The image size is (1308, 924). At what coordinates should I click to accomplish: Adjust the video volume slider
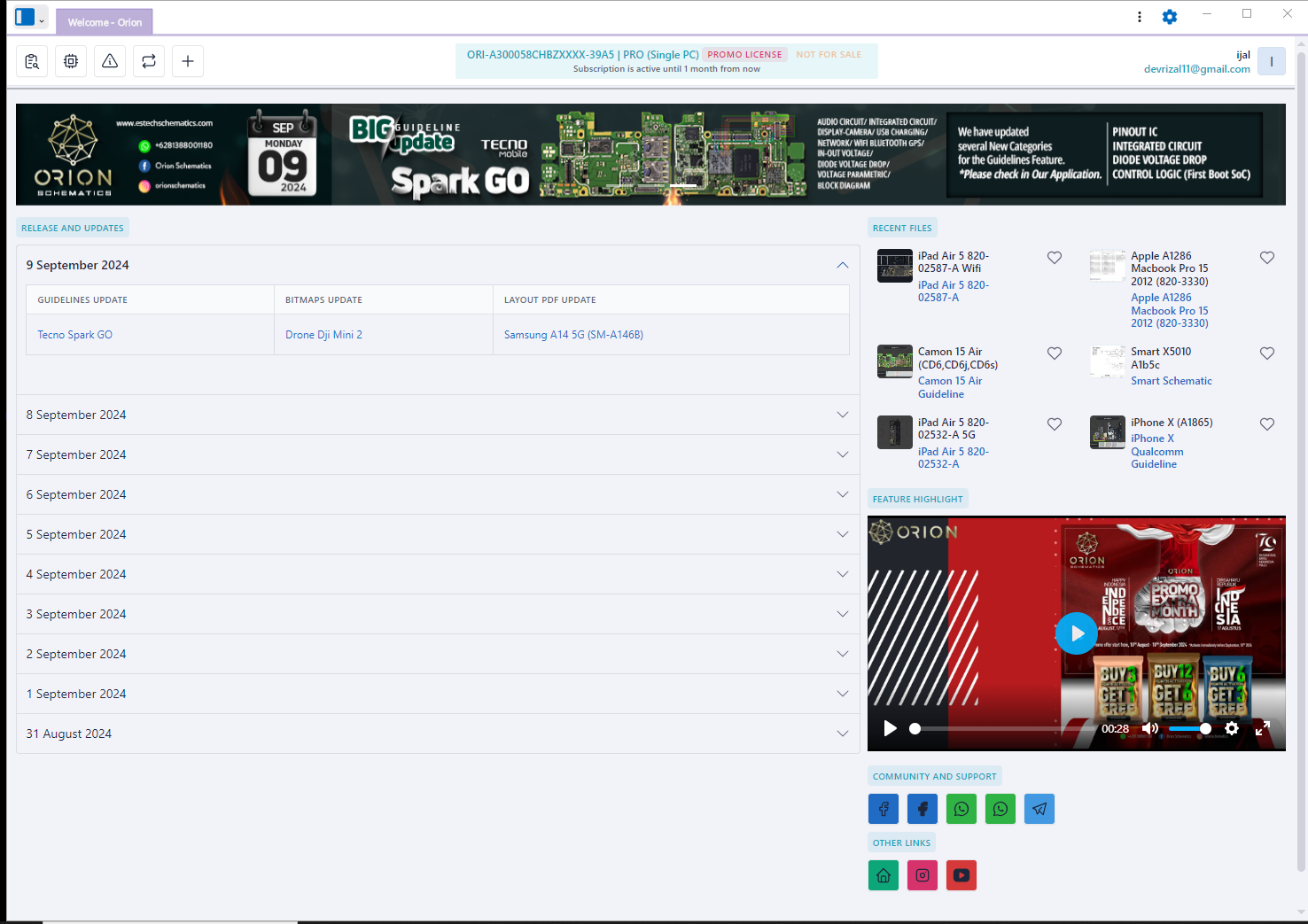coord(1190,728)
